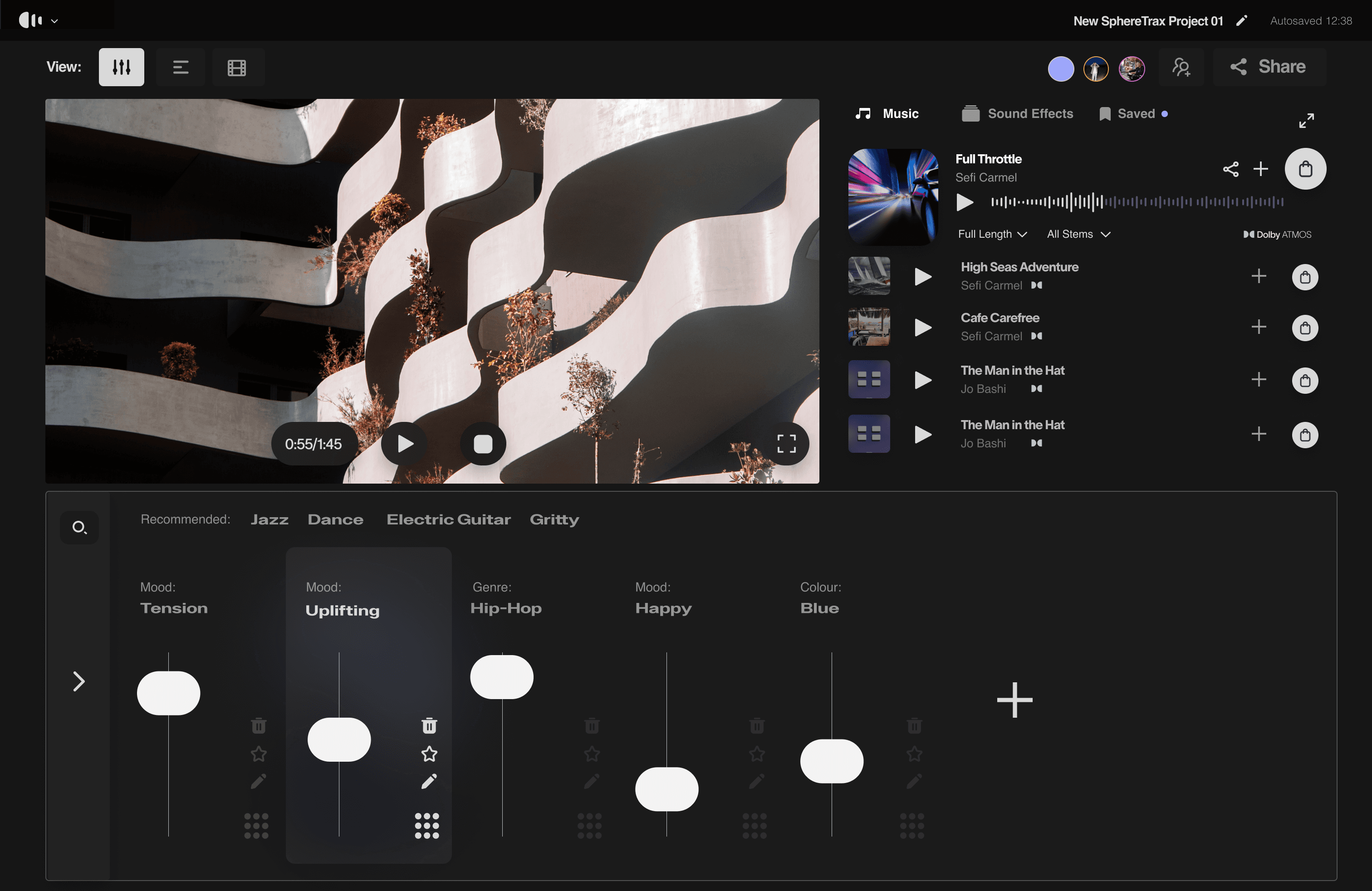Stop the video preview

click(x=483, y=444)
